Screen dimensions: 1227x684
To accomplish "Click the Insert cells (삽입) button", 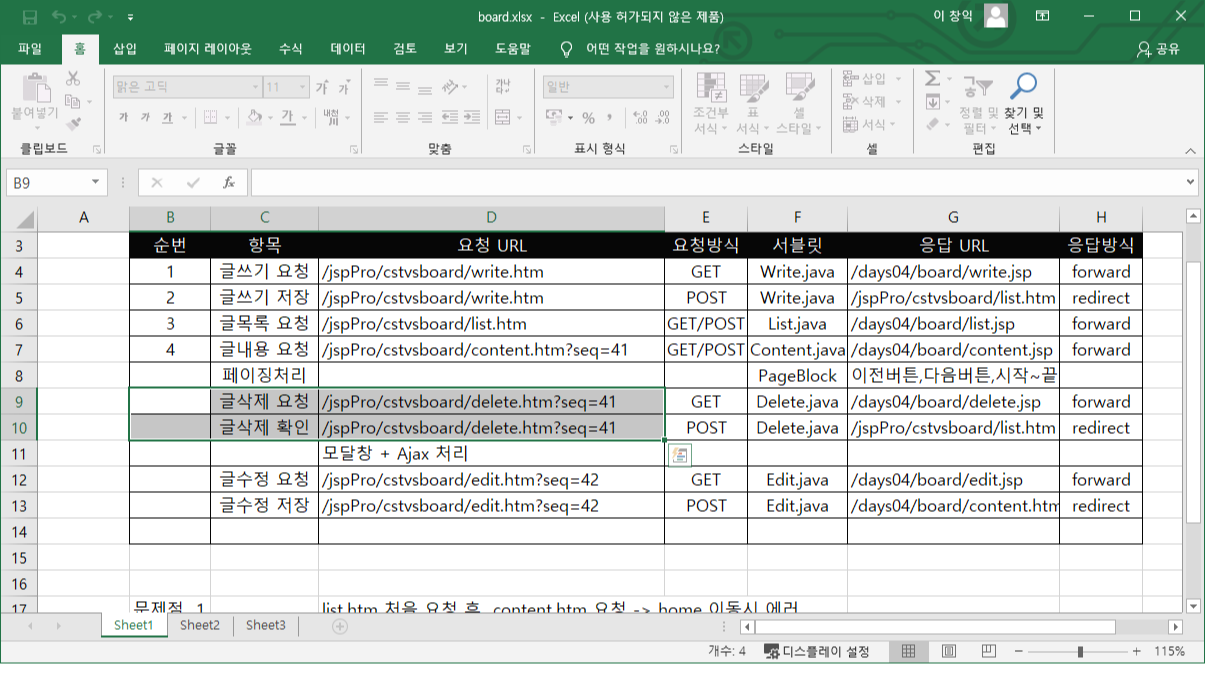I will pos(872,79).
